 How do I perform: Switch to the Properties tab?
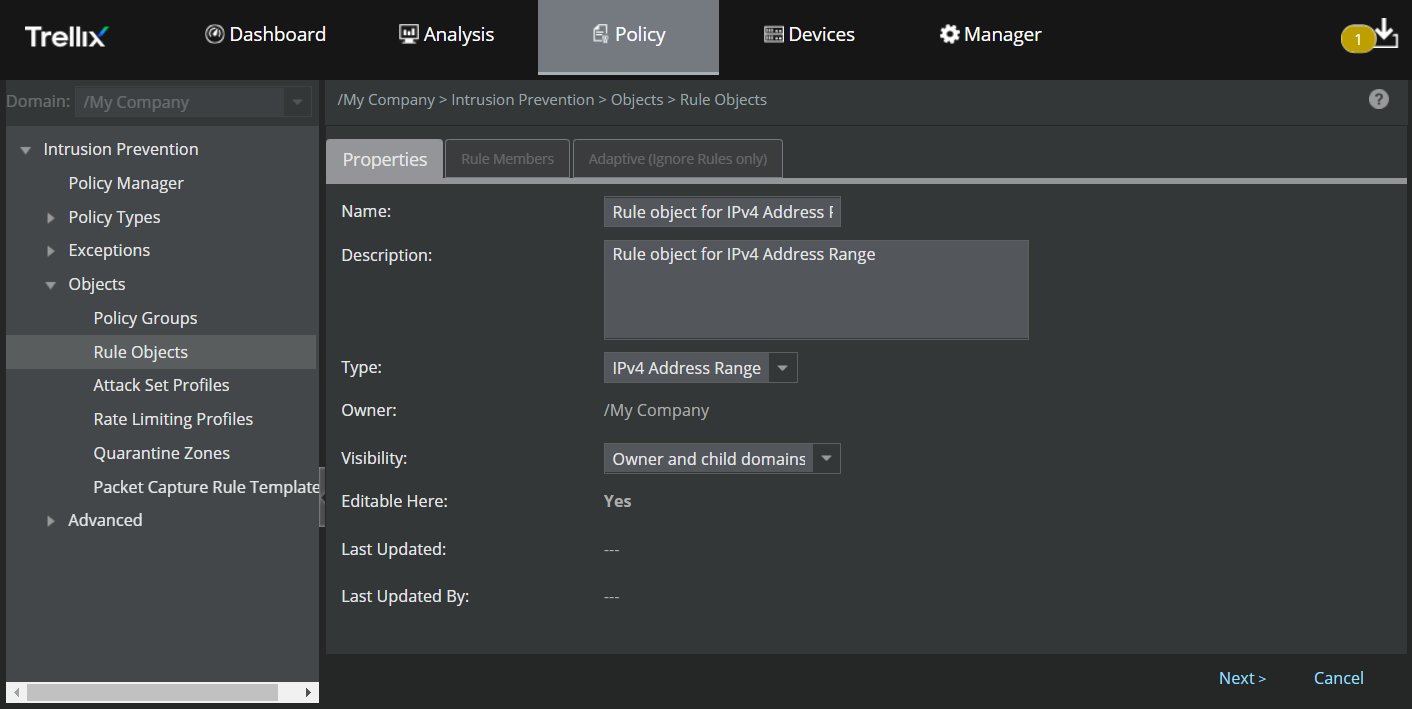(385, 159)
